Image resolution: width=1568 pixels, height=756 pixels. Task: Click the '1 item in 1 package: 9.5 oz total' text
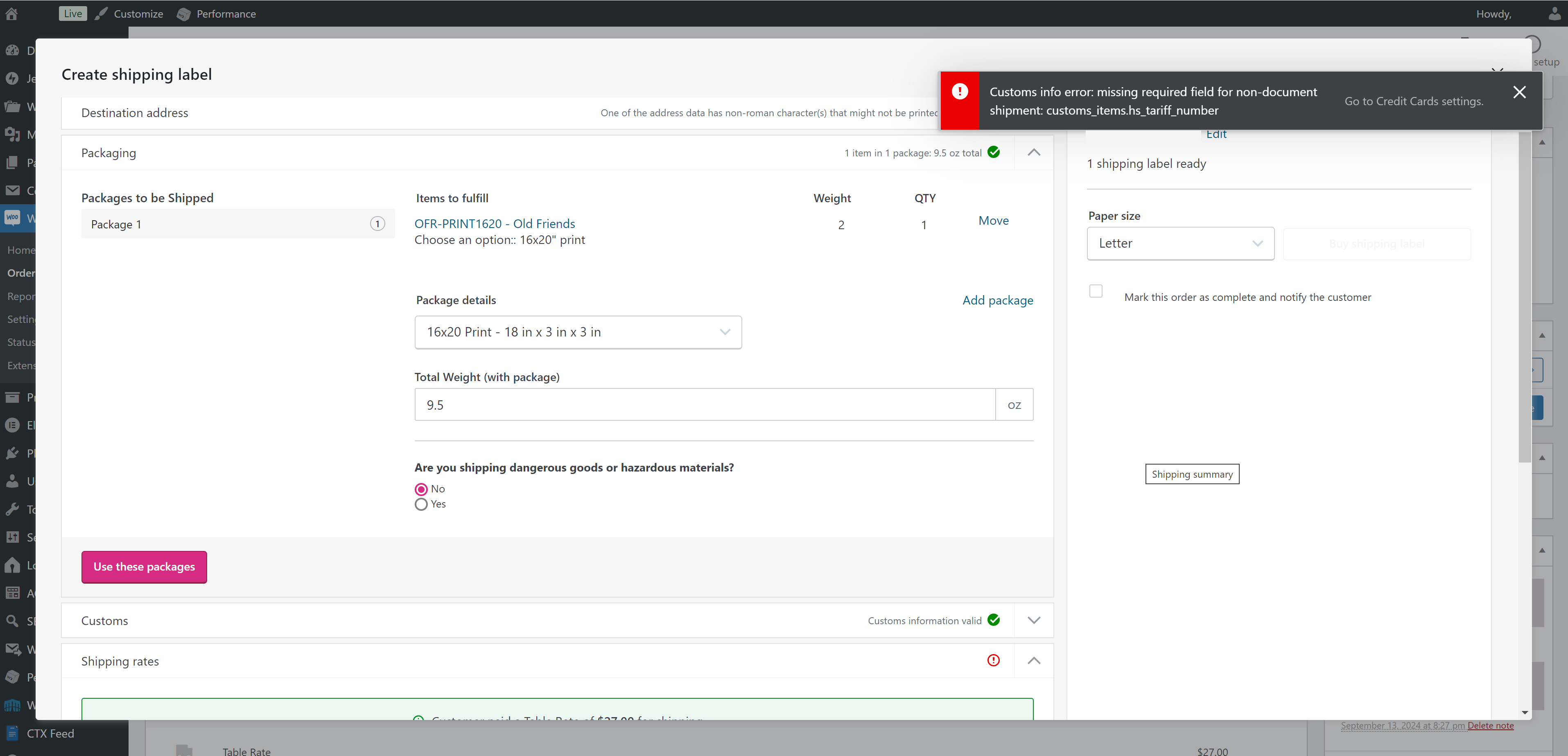coord(913,153)
